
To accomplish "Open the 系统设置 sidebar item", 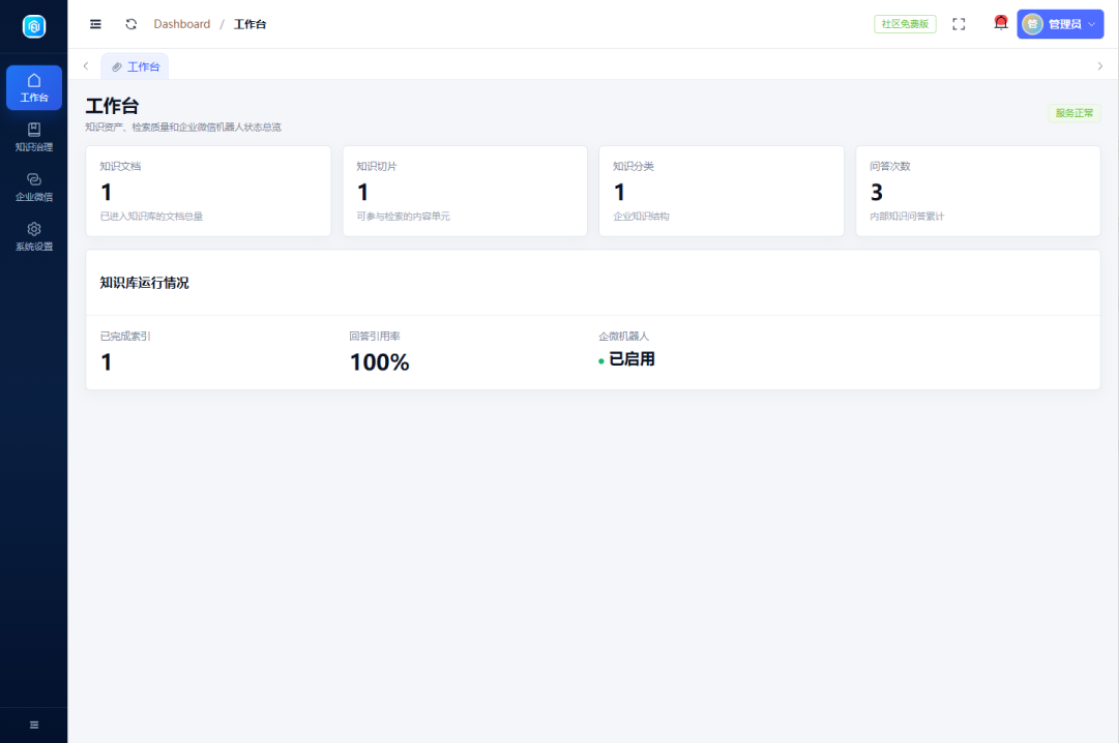I will [34, 237].
